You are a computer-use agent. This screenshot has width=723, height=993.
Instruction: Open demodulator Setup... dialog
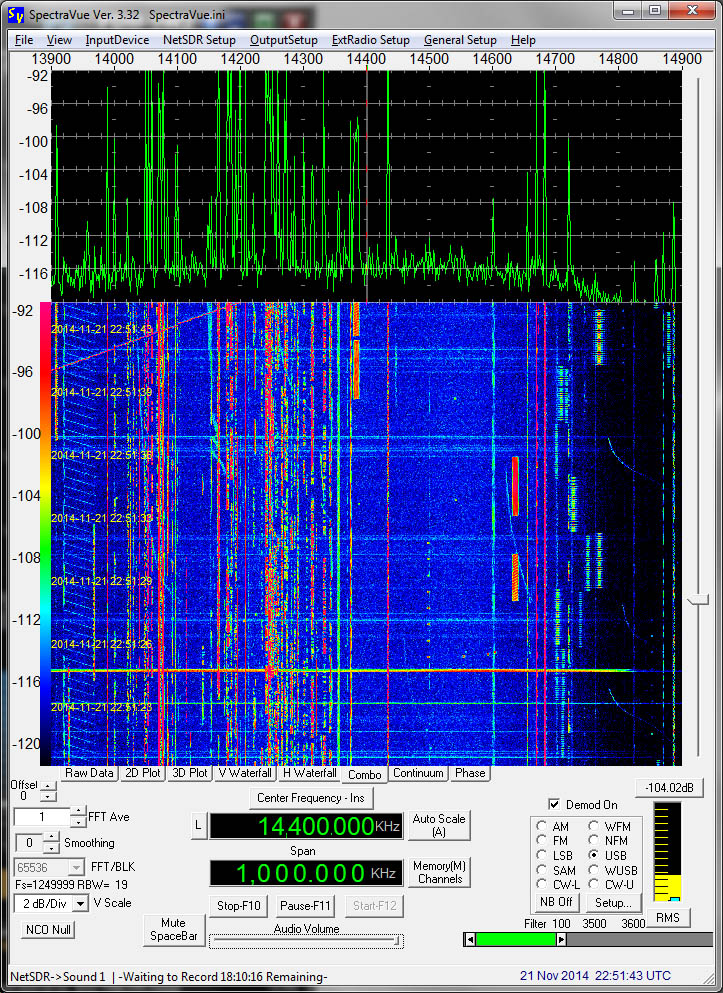click(x=613, y=902)
